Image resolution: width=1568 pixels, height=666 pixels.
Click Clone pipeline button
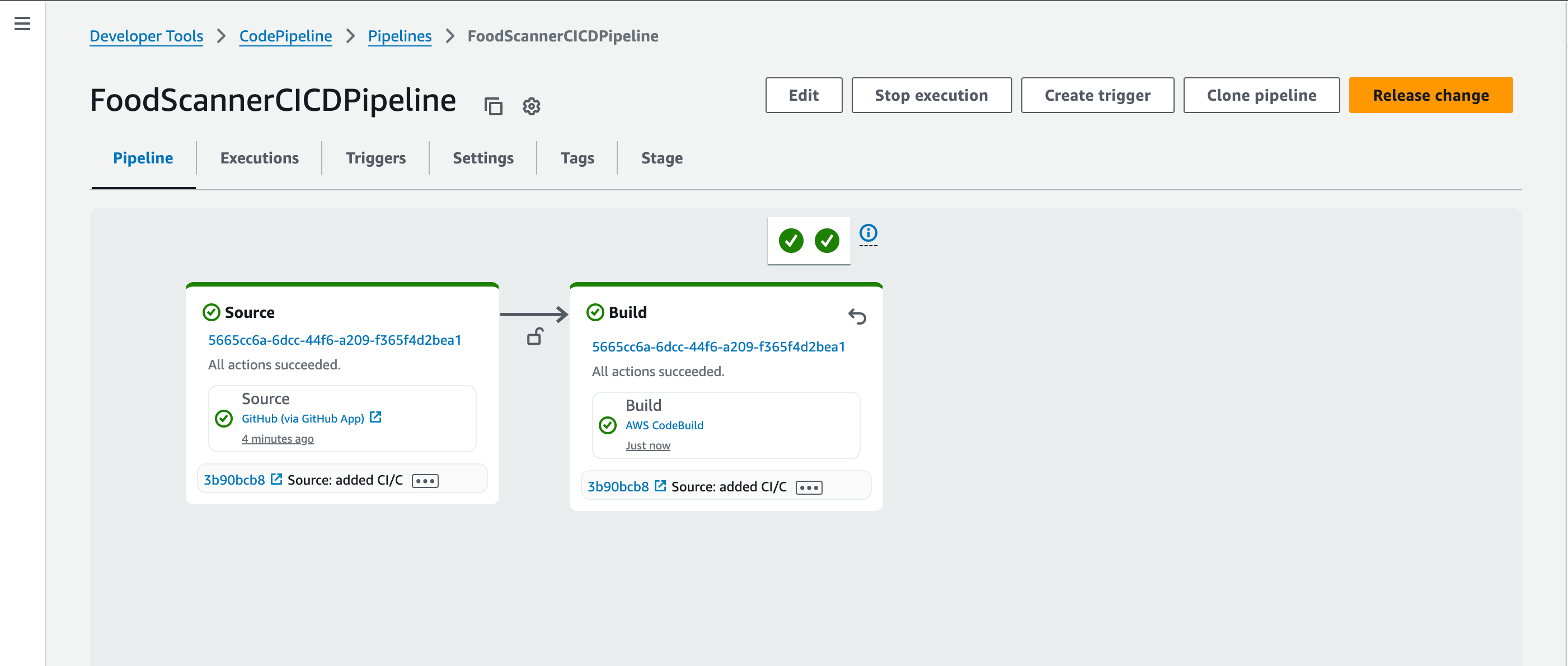(x=1261, y=96)
